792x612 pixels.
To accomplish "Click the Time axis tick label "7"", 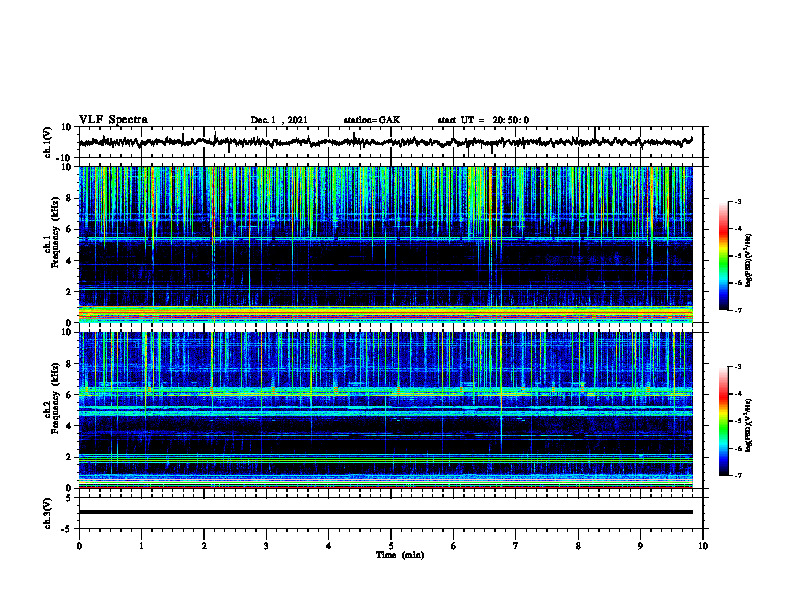I will pos(516,546).
